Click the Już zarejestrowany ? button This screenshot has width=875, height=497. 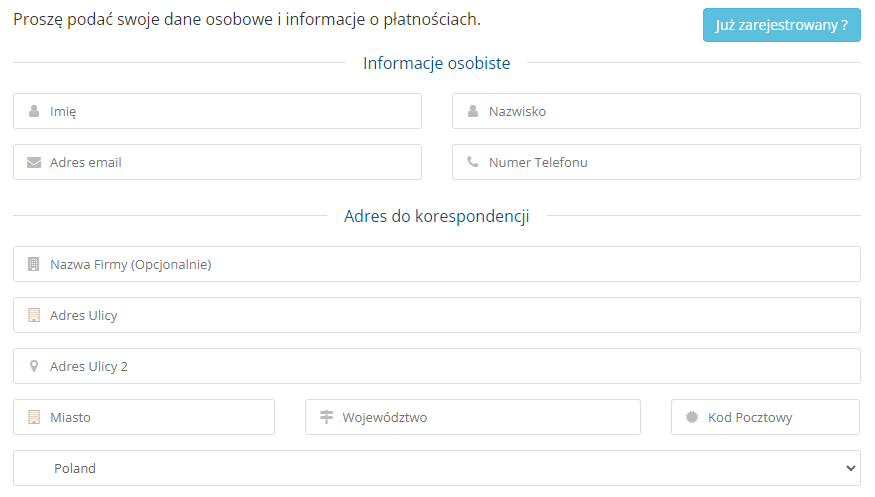(x=781, y=25)
